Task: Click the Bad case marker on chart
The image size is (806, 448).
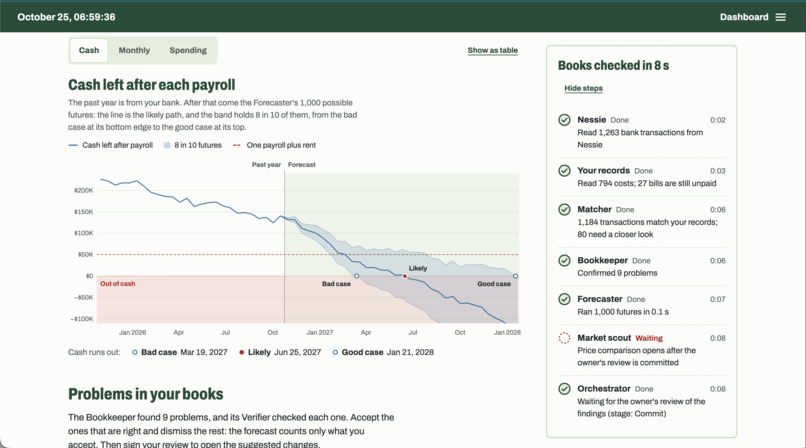Action: pyautogui.click(x=357, y=276)
